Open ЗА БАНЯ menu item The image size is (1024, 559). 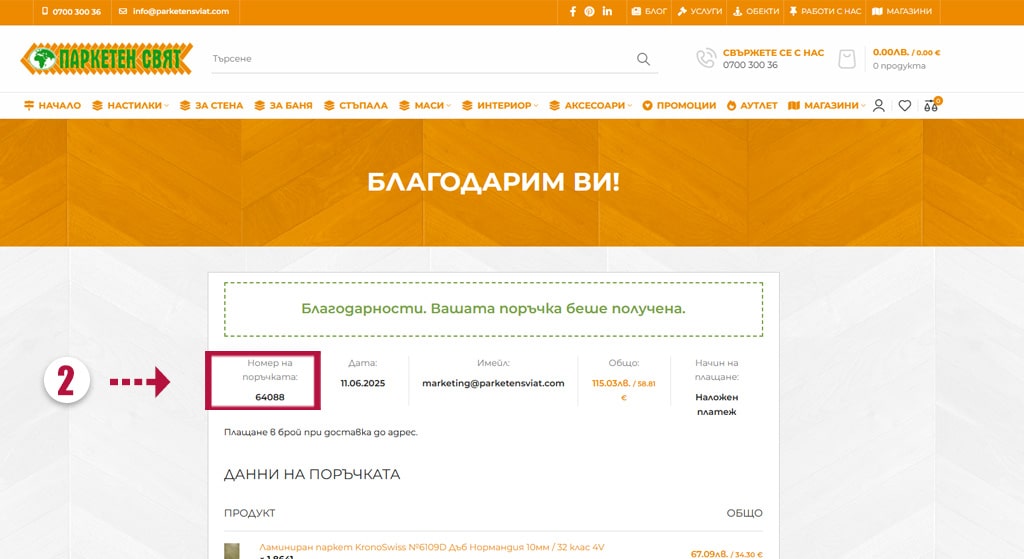coord(283,105)
